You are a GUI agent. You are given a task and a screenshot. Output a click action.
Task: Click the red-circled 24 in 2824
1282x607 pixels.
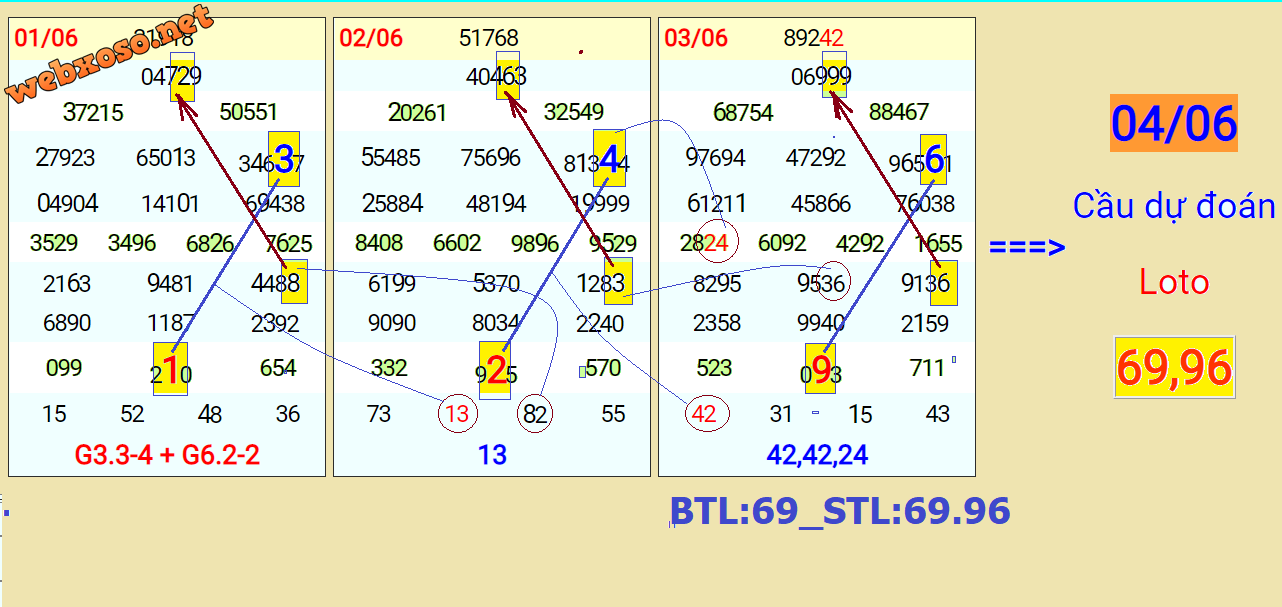click(x=718, y=242)
